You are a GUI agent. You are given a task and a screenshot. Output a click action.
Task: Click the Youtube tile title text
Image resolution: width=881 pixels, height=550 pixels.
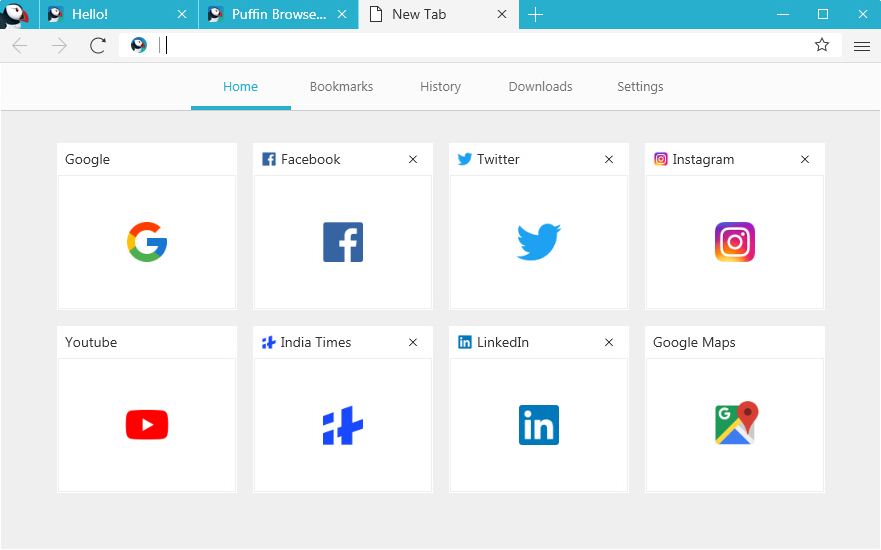[91, 342]
